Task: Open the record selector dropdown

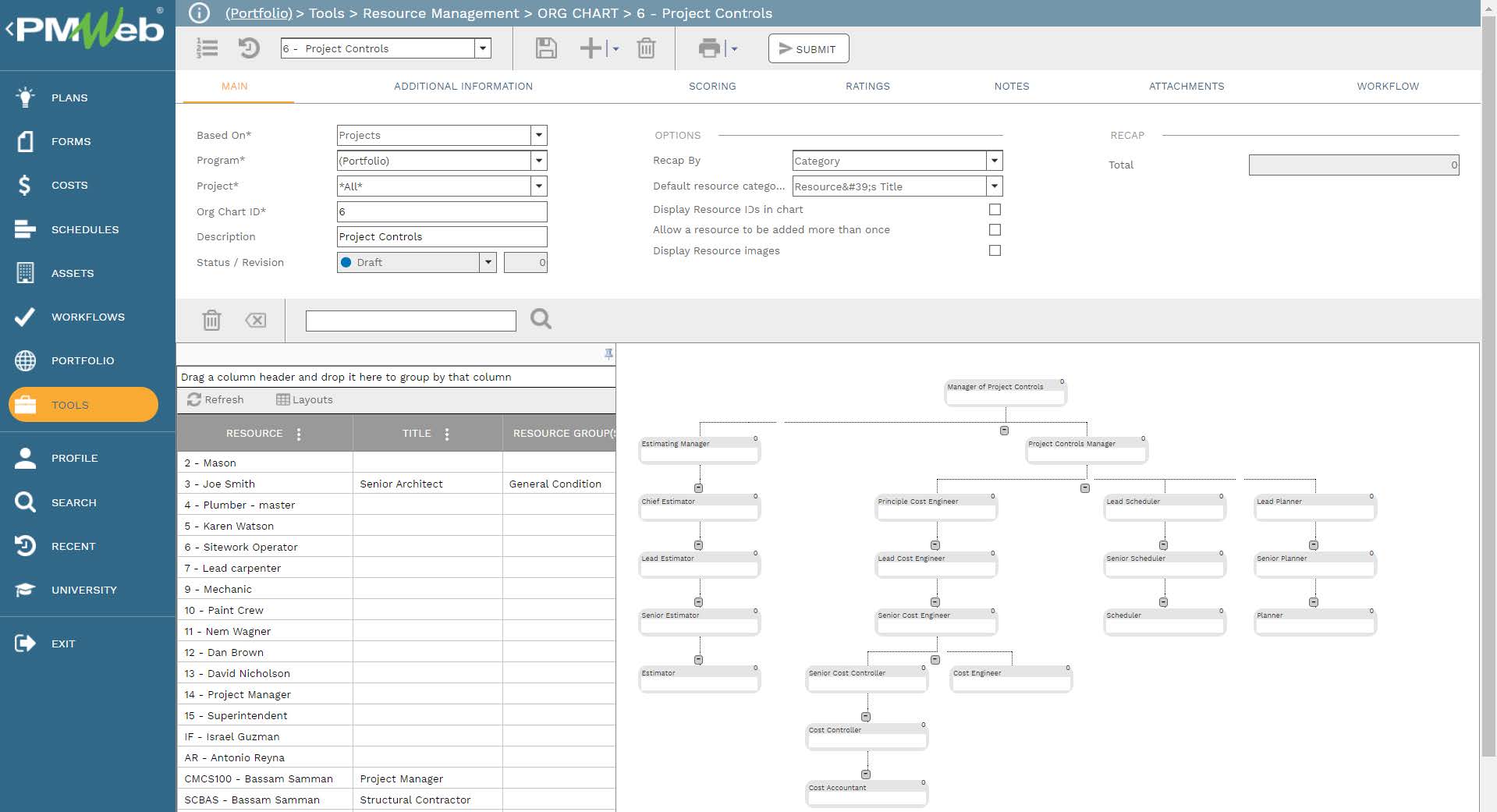Action: pos(483,48)
